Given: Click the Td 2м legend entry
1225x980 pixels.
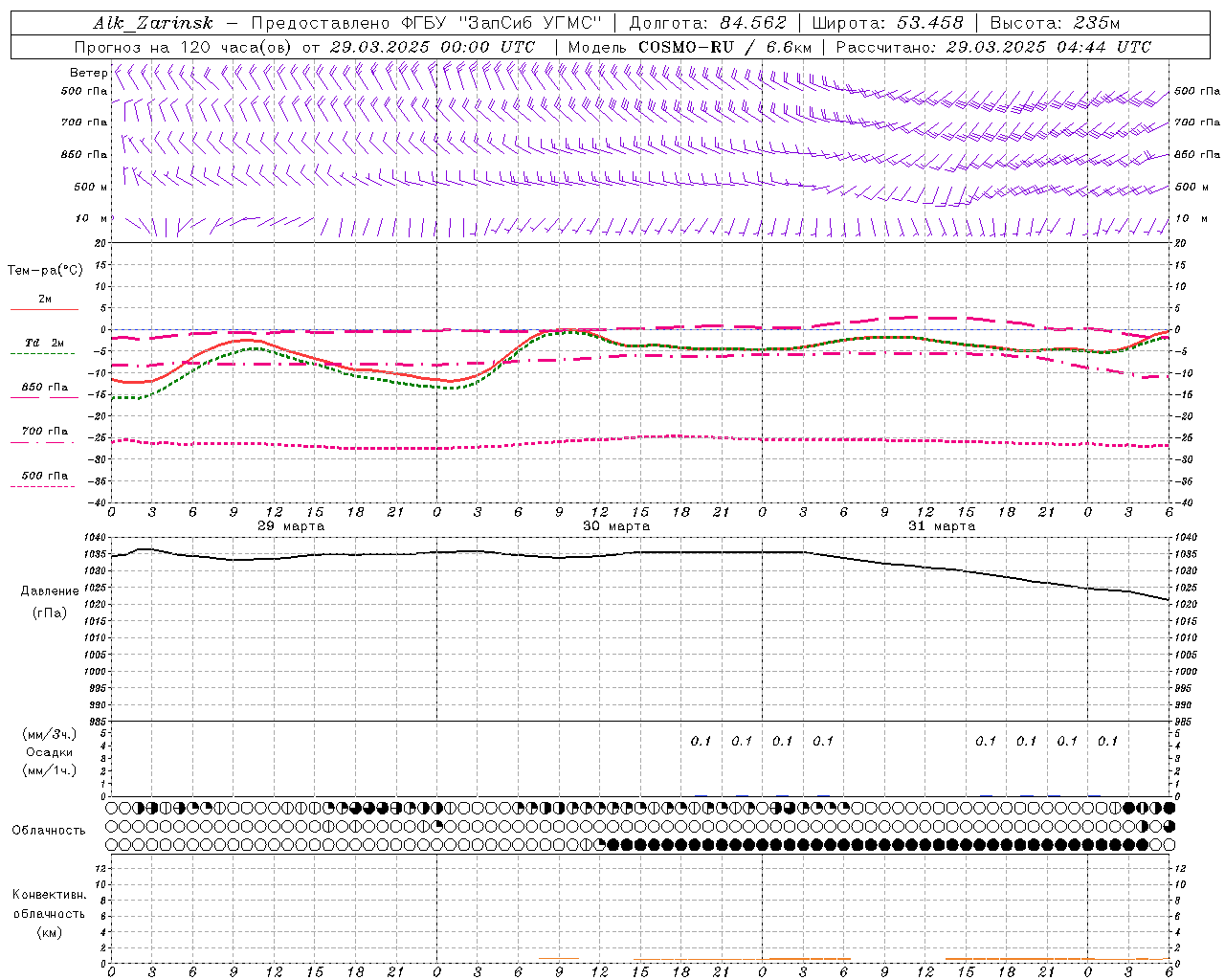Looking at the screenshot, I should coord(44,343).
